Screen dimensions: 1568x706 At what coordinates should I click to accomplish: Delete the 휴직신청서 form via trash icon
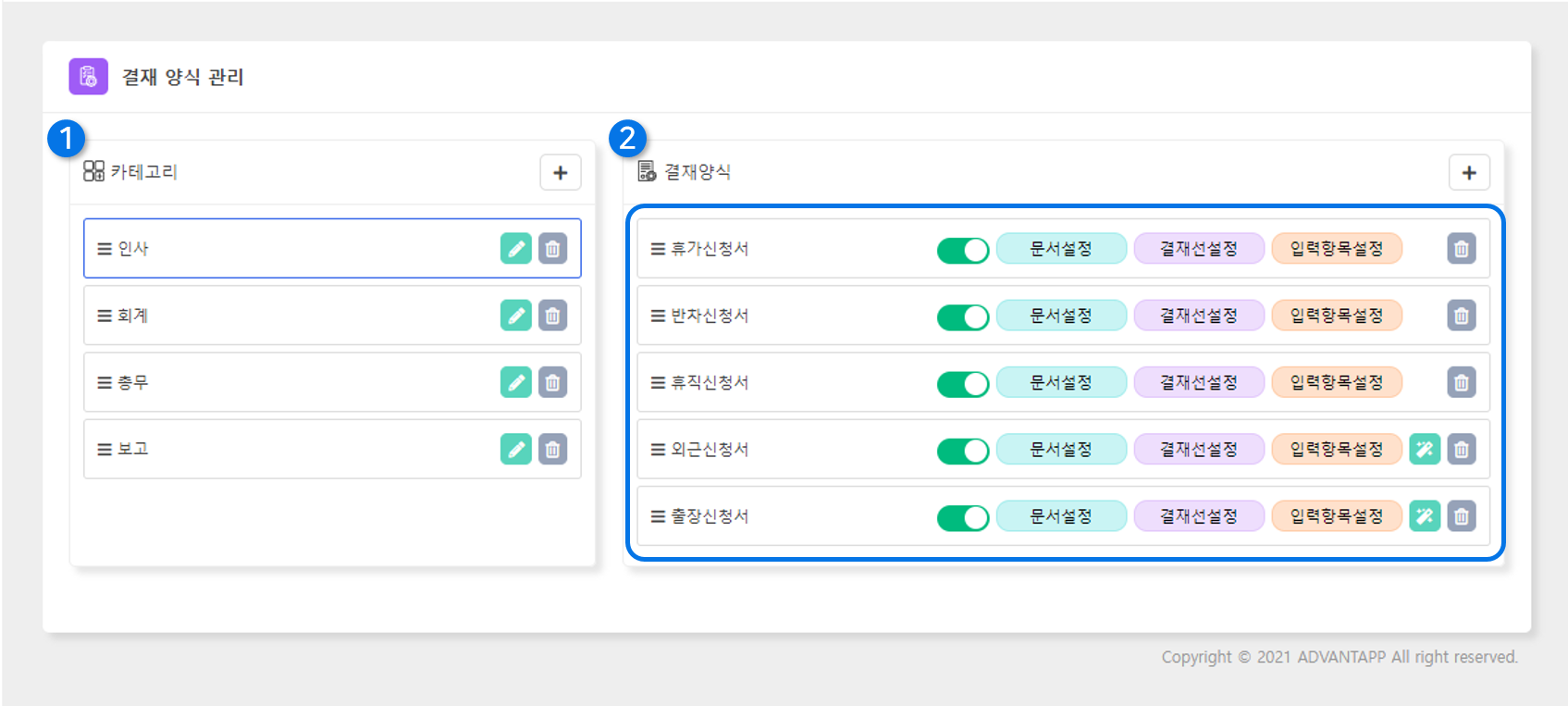tap(1461, 382)
